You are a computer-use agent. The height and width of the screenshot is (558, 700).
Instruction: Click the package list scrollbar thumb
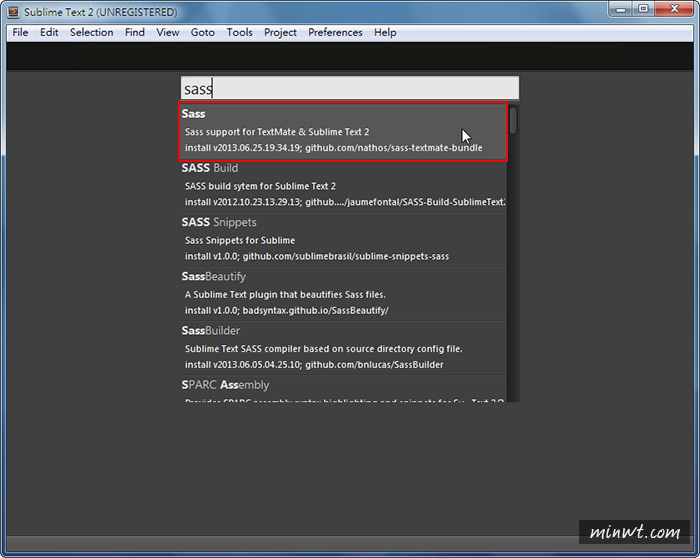(x=513, y=121)
